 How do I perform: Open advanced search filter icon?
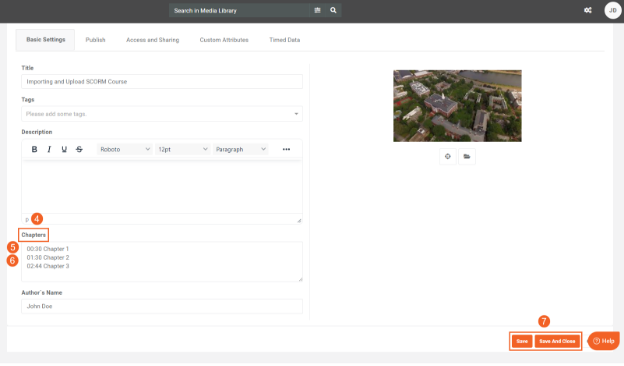317,10
